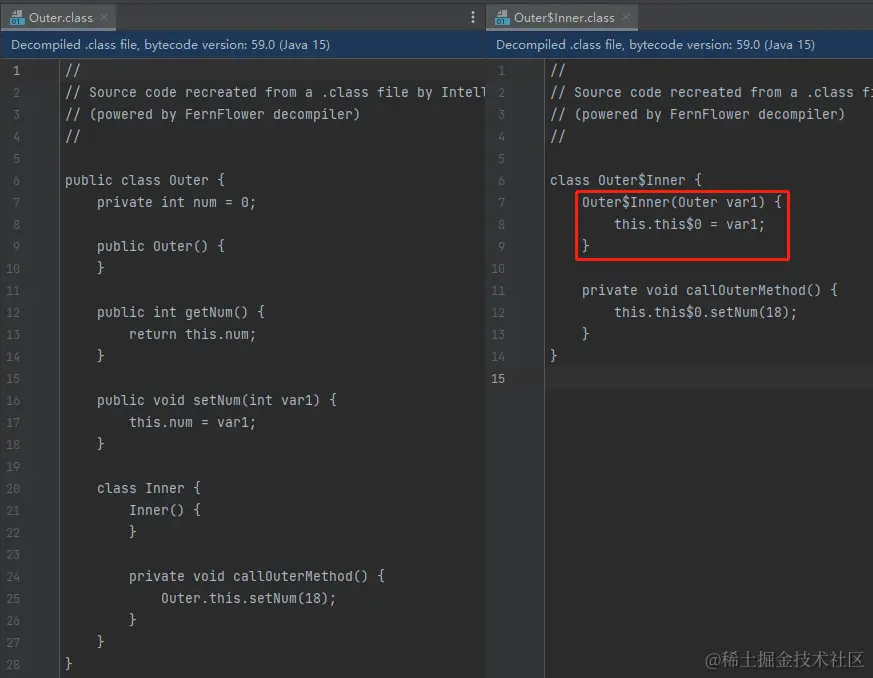Close the Outer$Inner.class tab
The width and height of the screenshot is (873, 678).
(626, 17)
